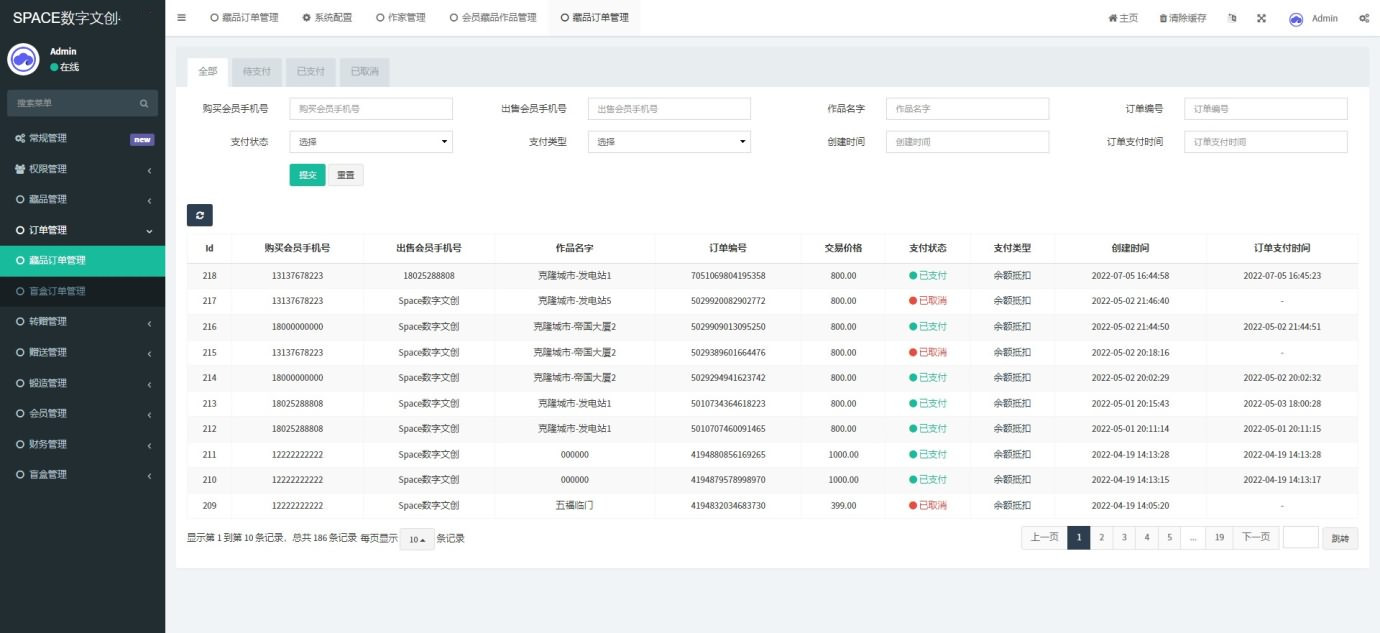Open the page size 10 dropdown
The height and width of the screenshot is (633, 1380).
coord(417,539)
